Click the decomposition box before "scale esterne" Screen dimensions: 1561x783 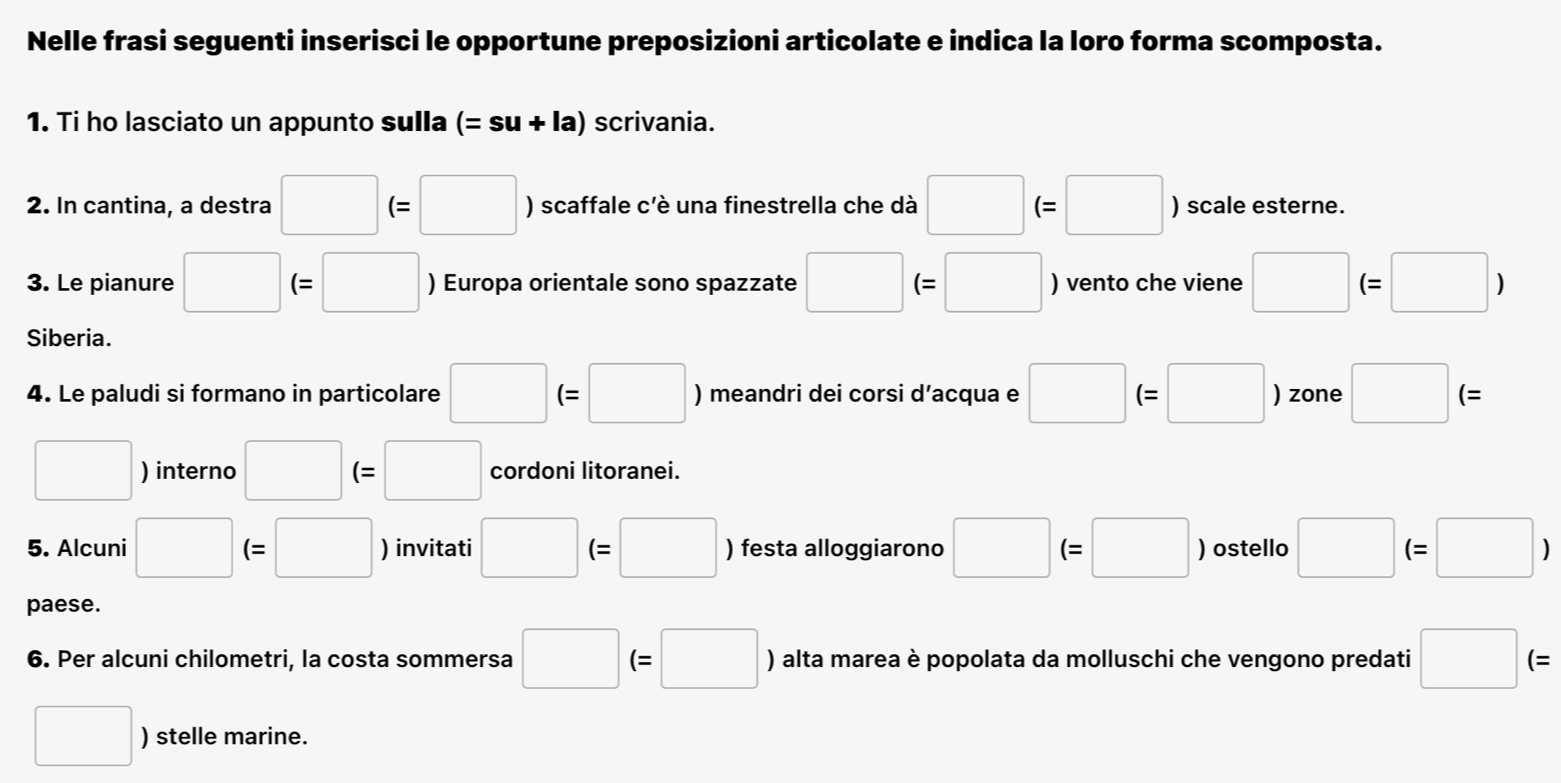tap(1114, 205)
